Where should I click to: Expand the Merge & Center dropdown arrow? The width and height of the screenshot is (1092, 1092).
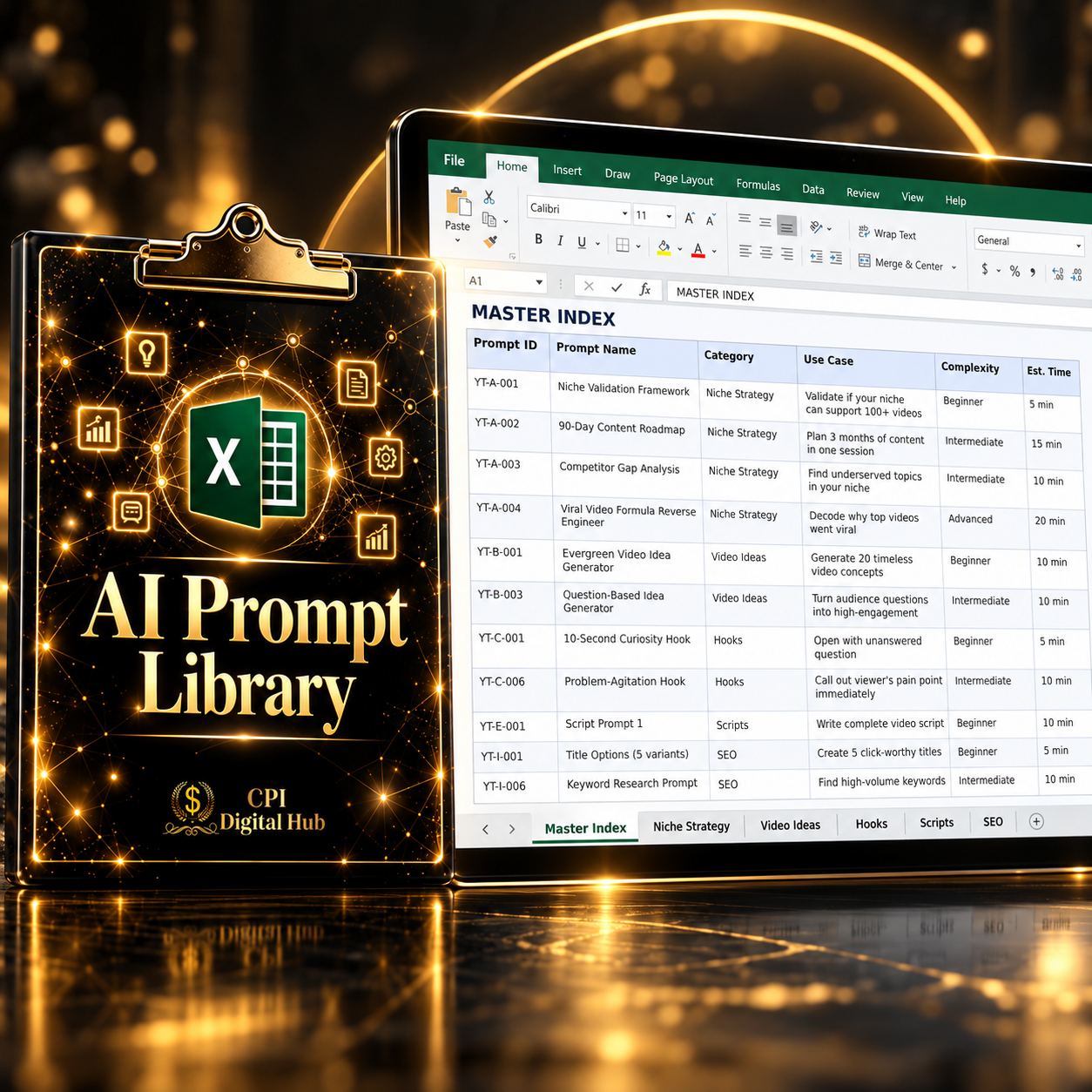coord(954,267)
